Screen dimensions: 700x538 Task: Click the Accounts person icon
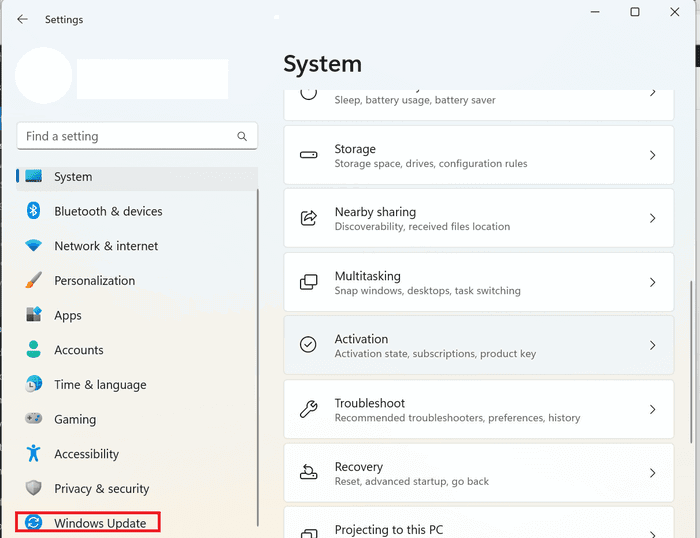click(x=33, y=349)
